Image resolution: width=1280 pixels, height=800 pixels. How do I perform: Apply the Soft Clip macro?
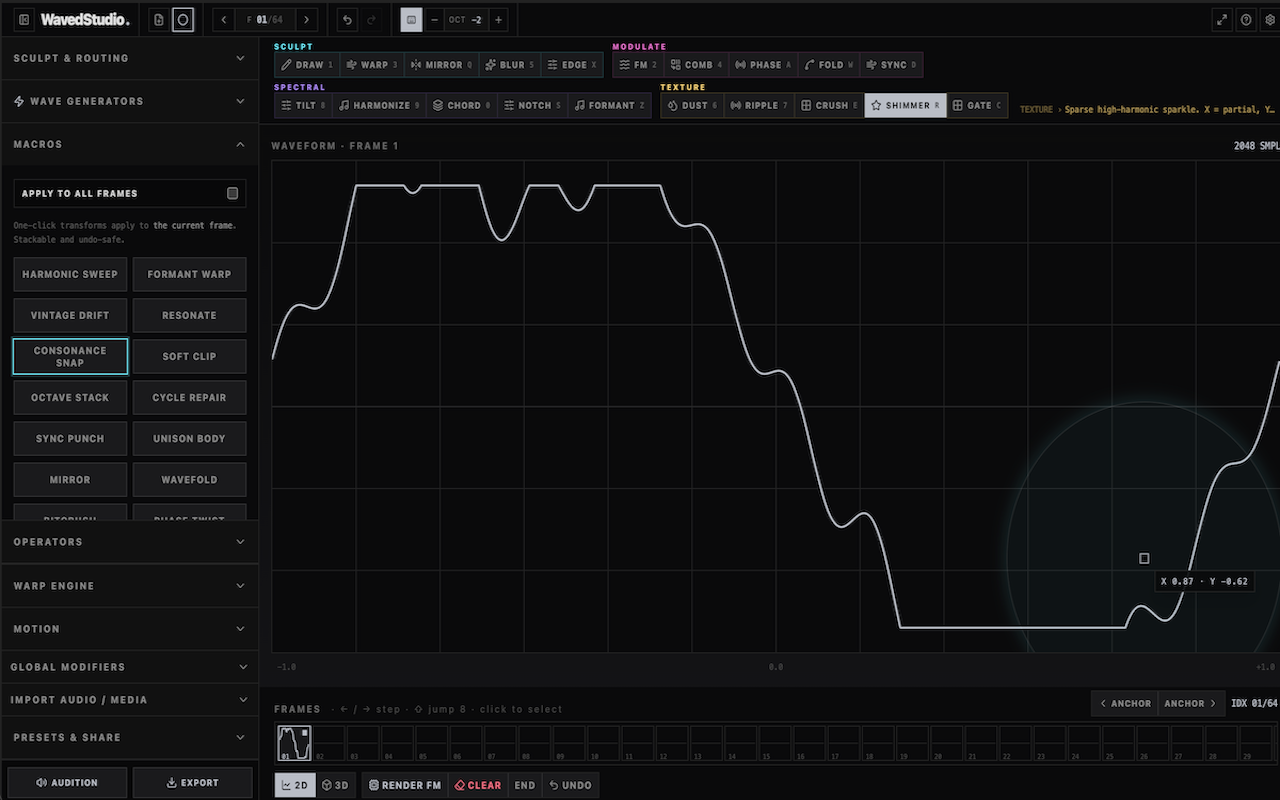pyautogui.click(x=189, y=356)
